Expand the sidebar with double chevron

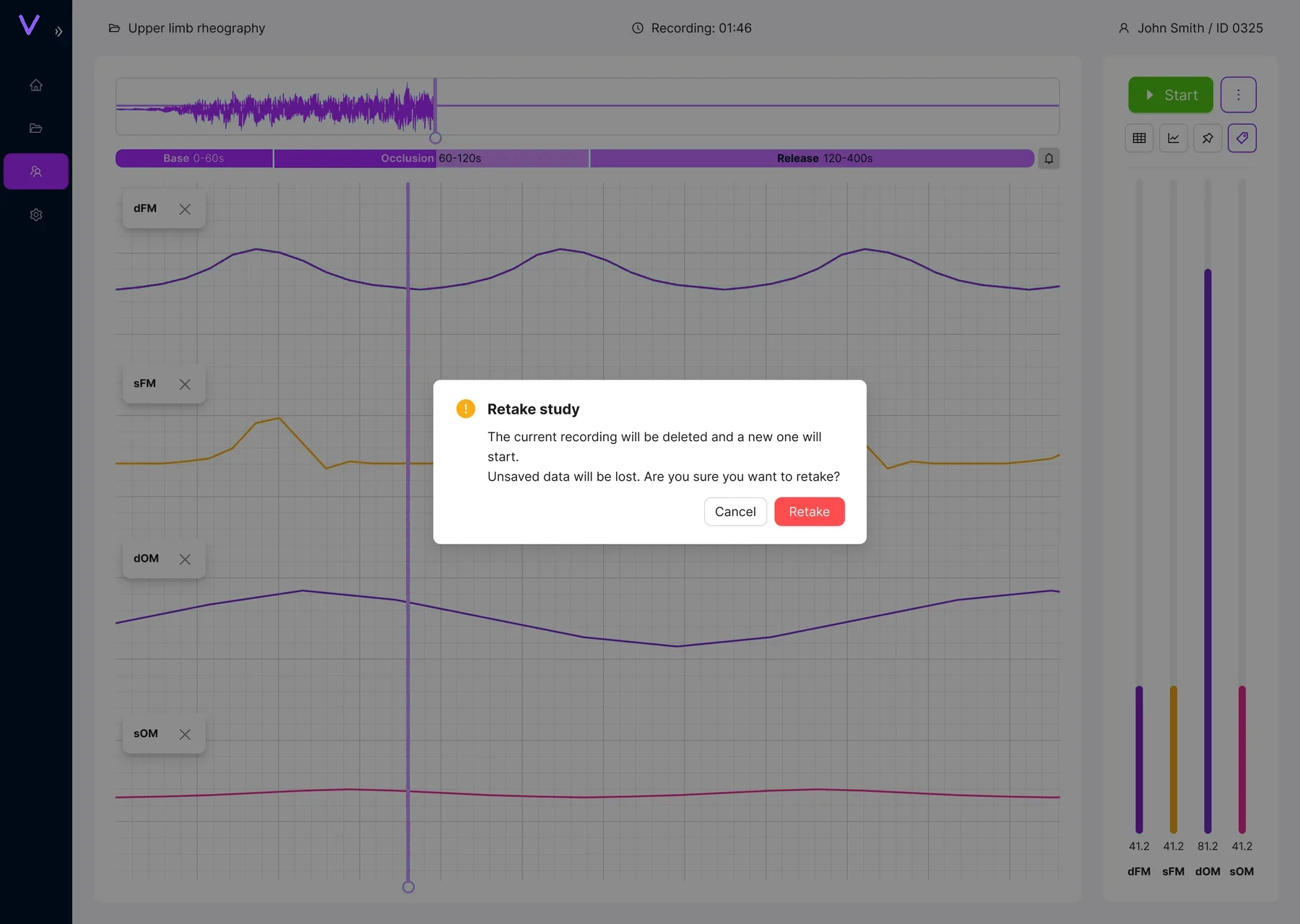point(58,32)
